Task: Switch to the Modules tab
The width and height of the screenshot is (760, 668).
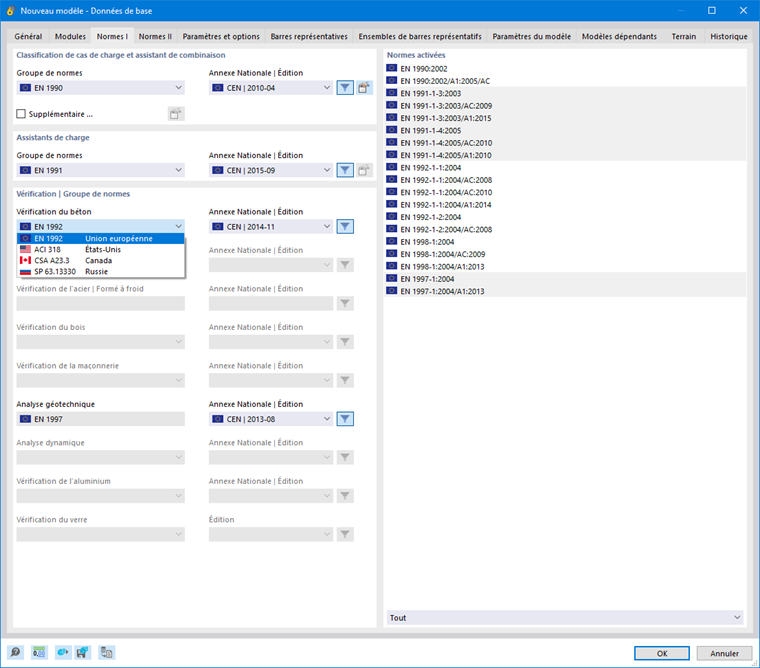Action: point(70,36)
